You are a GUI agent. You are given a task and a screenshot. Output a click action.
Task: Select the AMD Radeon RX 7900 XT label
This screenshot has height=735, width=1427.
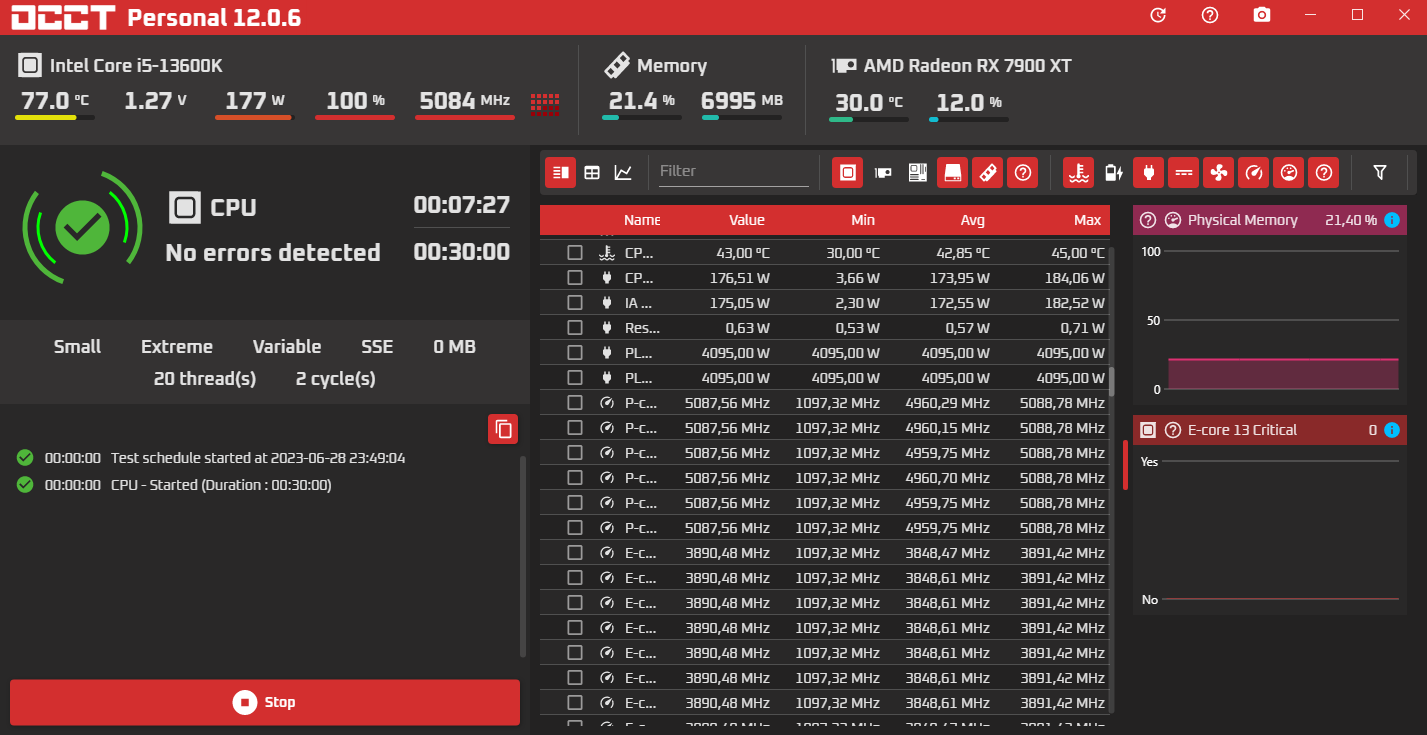point(967,66)
